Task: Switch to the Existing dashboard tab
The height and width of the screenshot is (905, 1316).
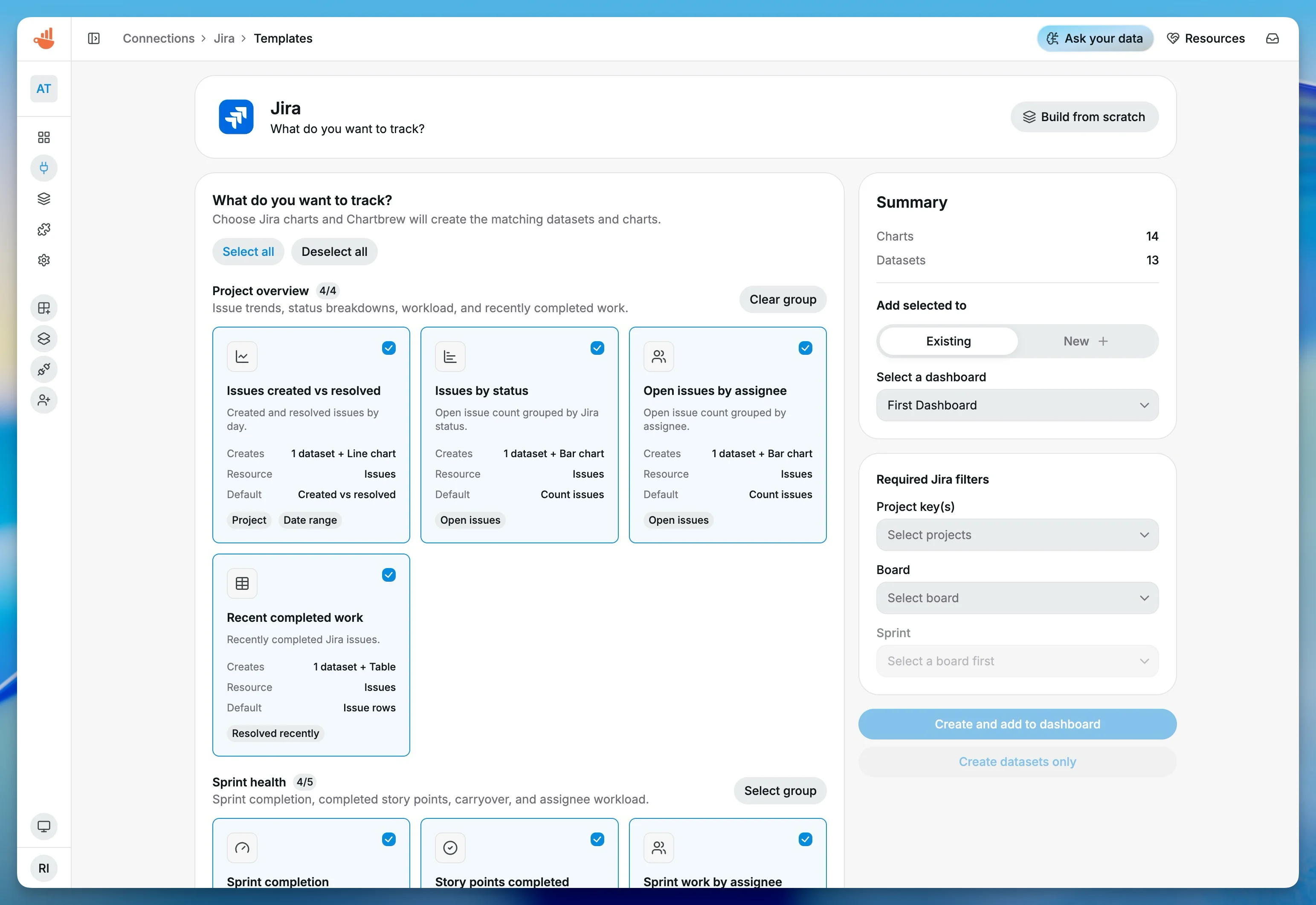Action: [948, 341]
